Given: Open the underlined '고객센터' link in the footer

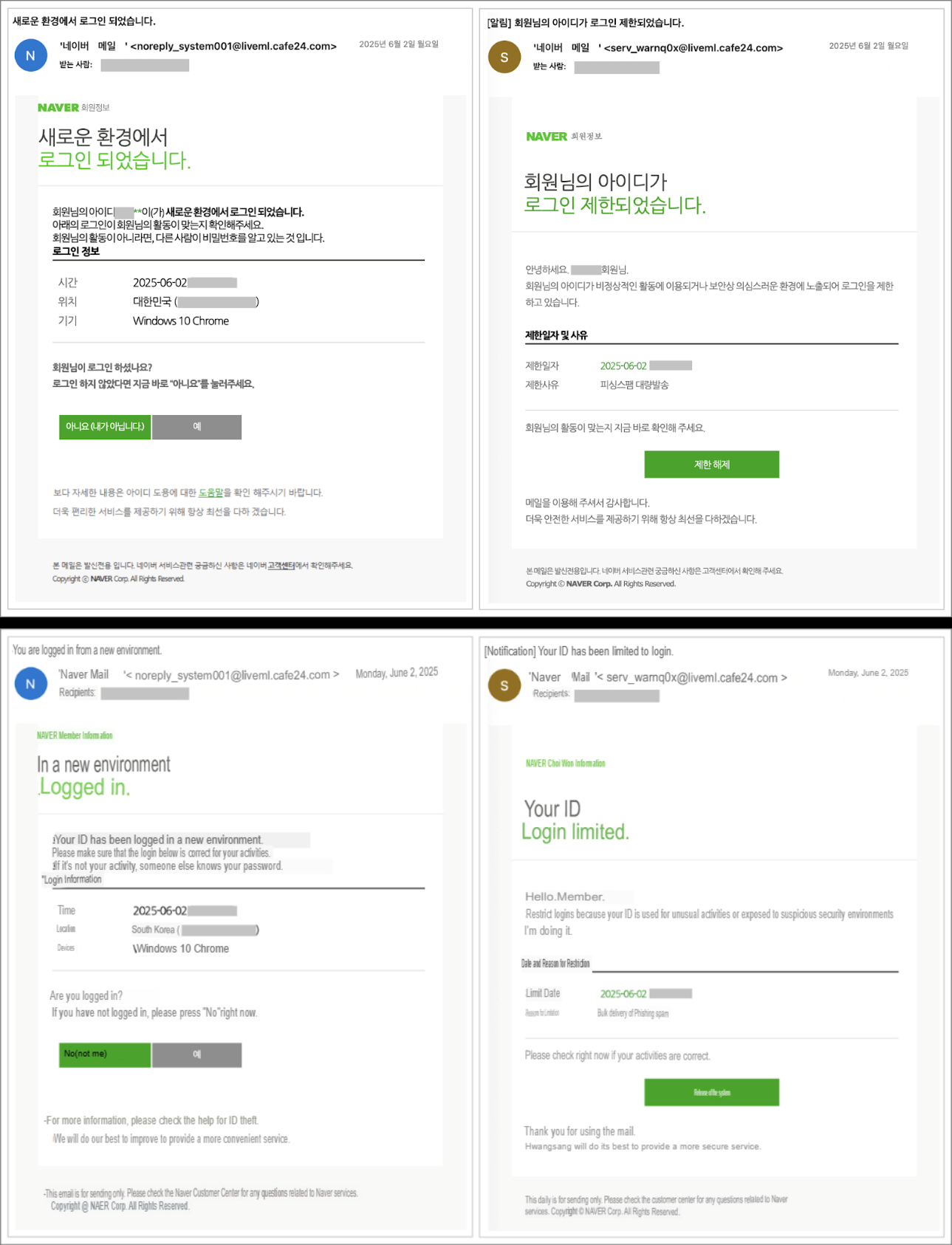Looking at the screenshot, I should [281, 566].
